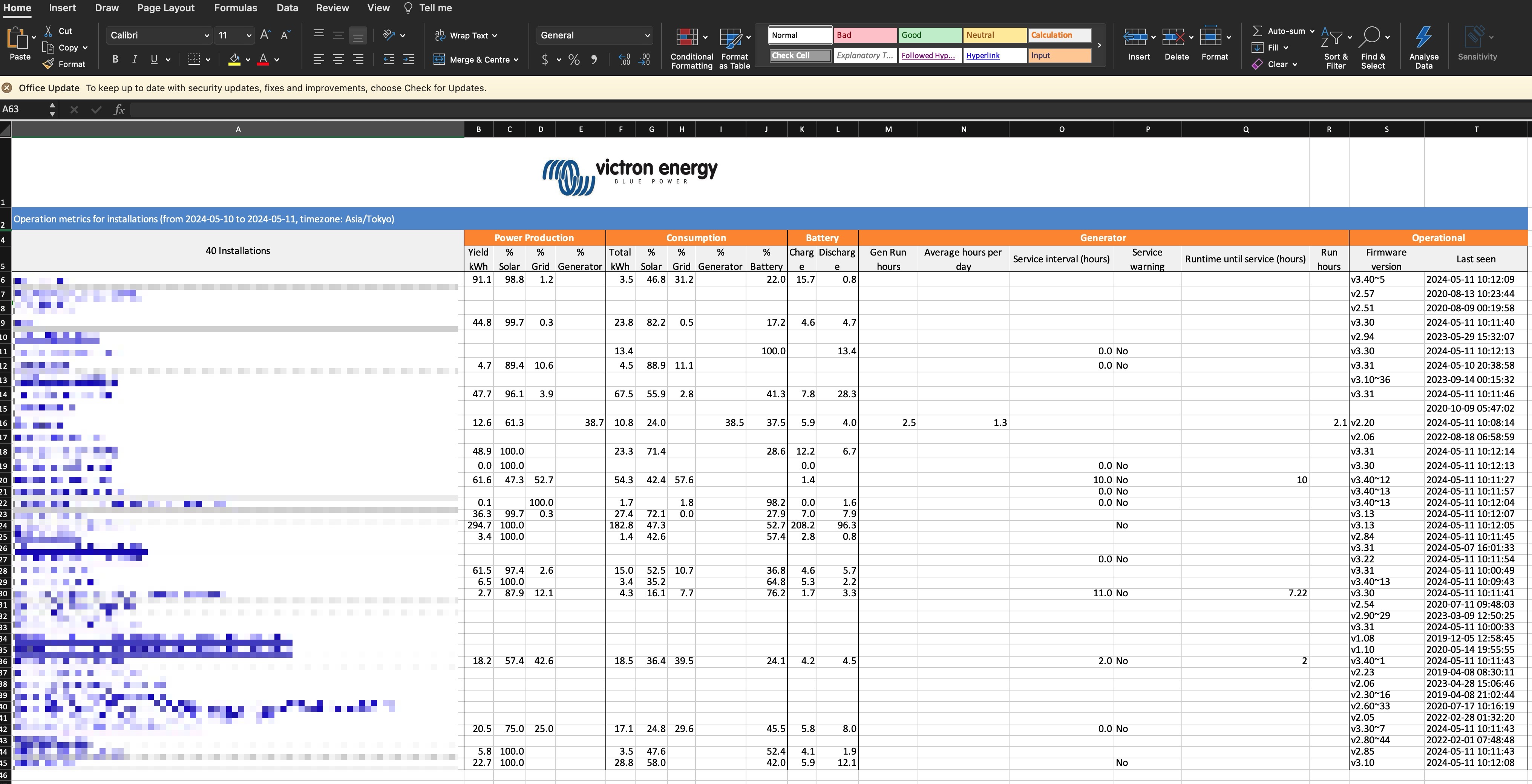Open the Calibri font name dropdown
Image resolution: width=1532 pixels, height=784 pixels.
(206, 36)
